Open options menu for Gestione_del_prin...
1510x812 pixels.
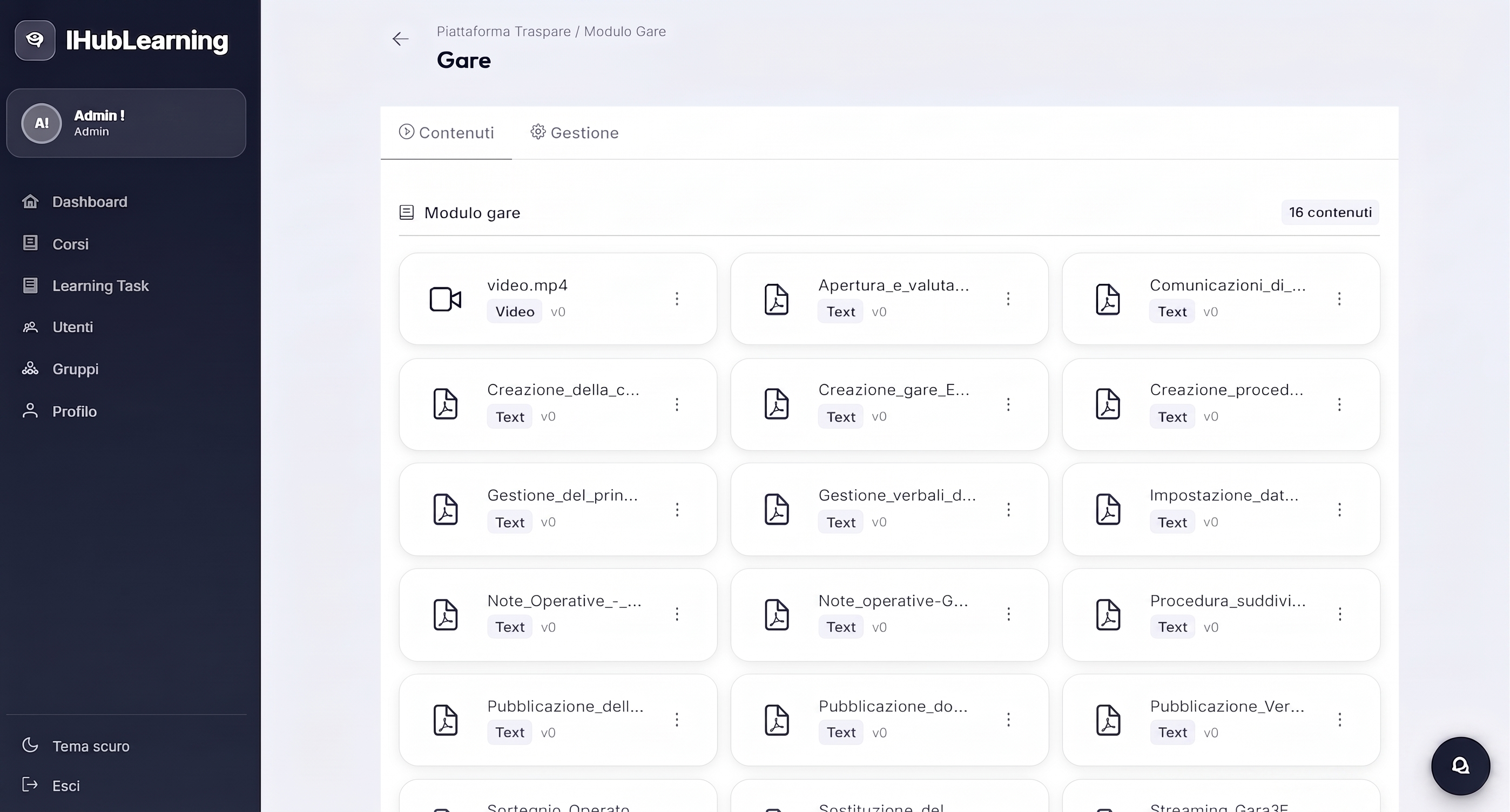[677, 510]
